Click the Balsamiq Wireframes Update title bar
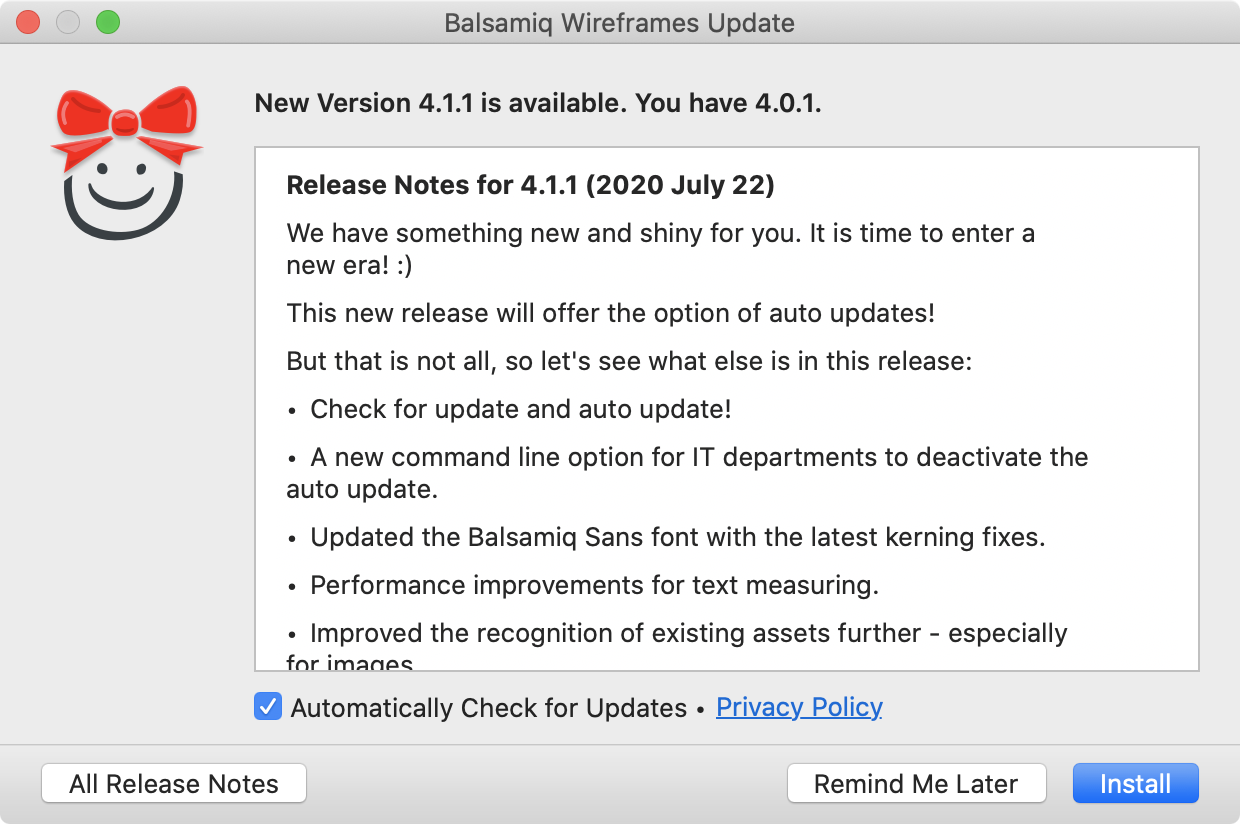The image size is (1240, 824). (x=620, y=22)
